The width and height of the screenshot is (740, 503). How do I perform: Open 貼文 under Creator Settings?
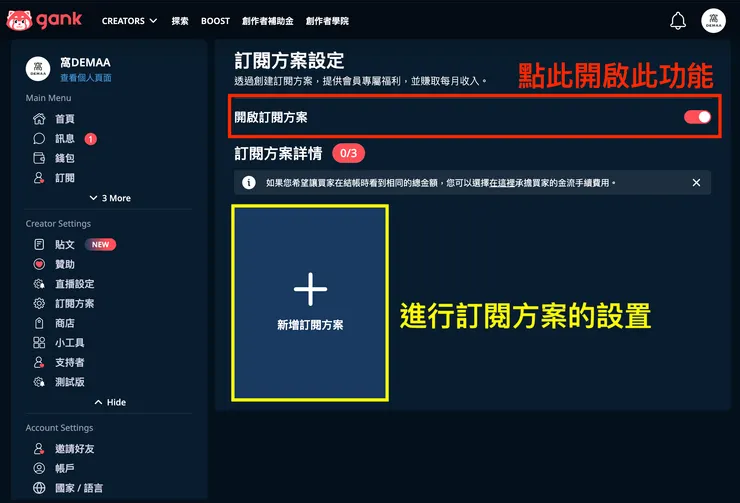tap(65, 244)
